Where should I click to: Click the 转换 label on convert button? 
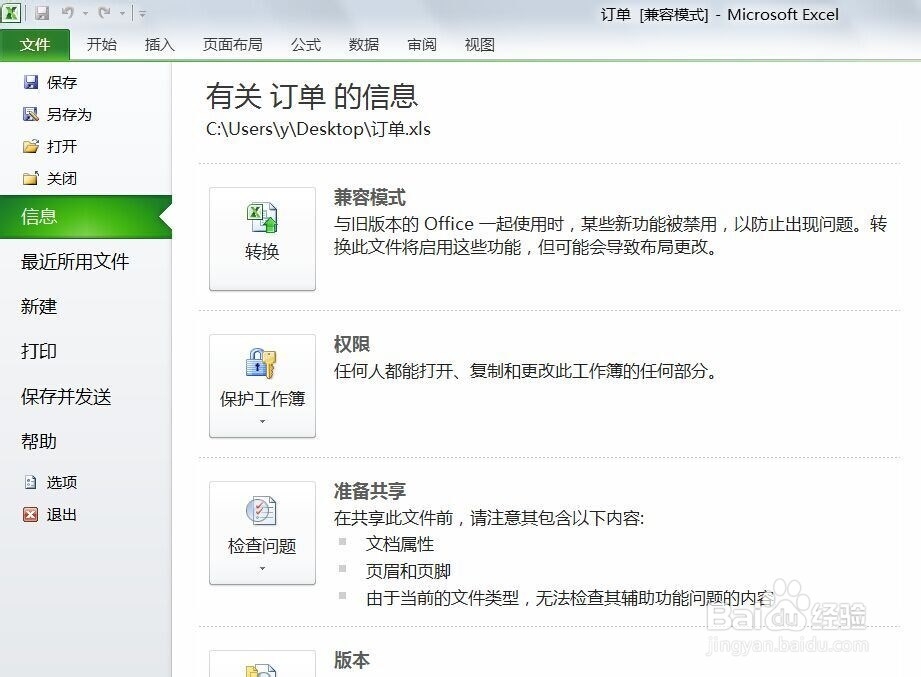(263, 252)
